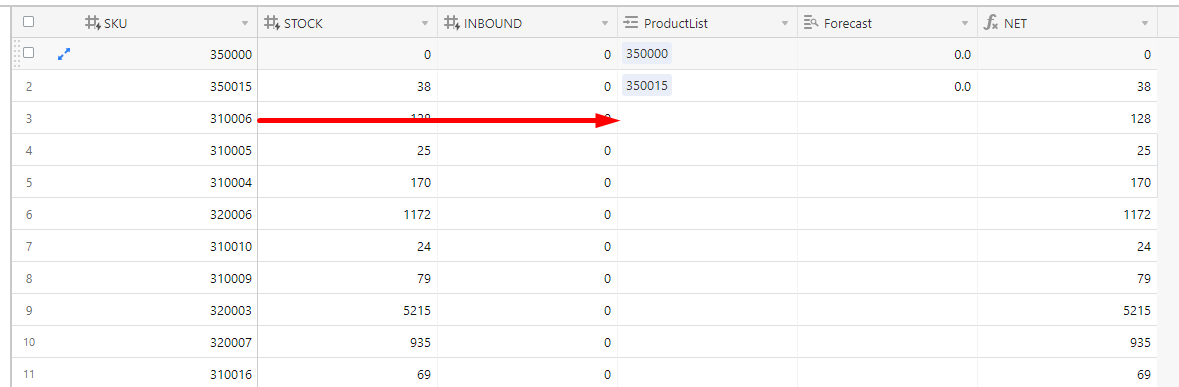Click the number icon beside STOCK header

coord(272,23)
